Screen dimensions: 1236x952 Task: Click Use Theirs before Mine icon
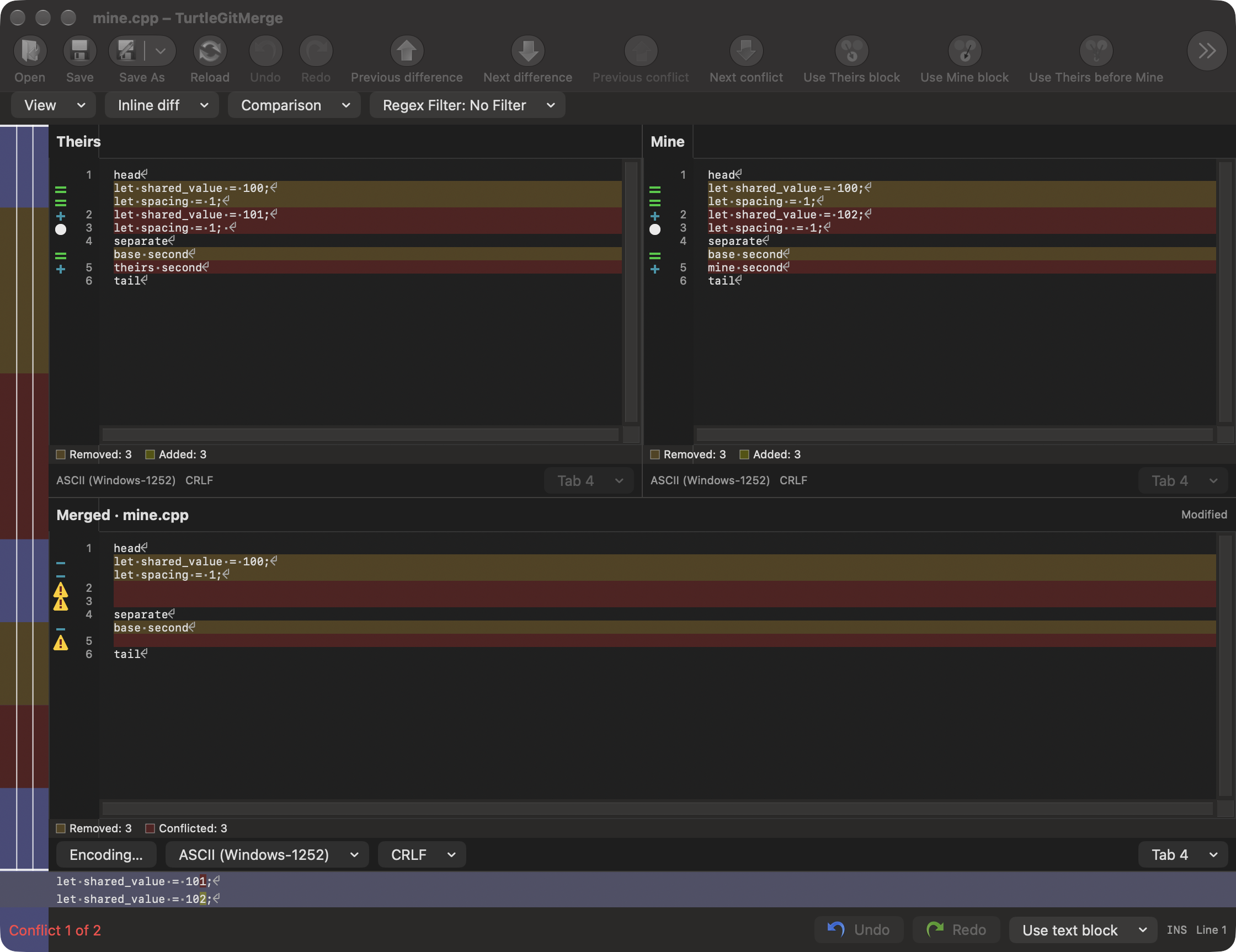point(1096,51)
